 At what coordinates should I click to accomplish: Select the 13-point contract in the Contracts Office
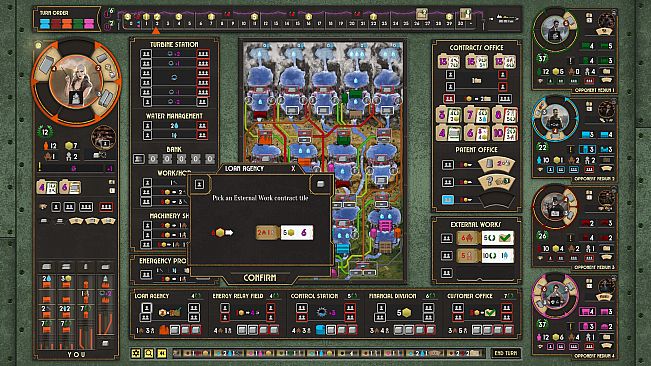click(448, 62)
